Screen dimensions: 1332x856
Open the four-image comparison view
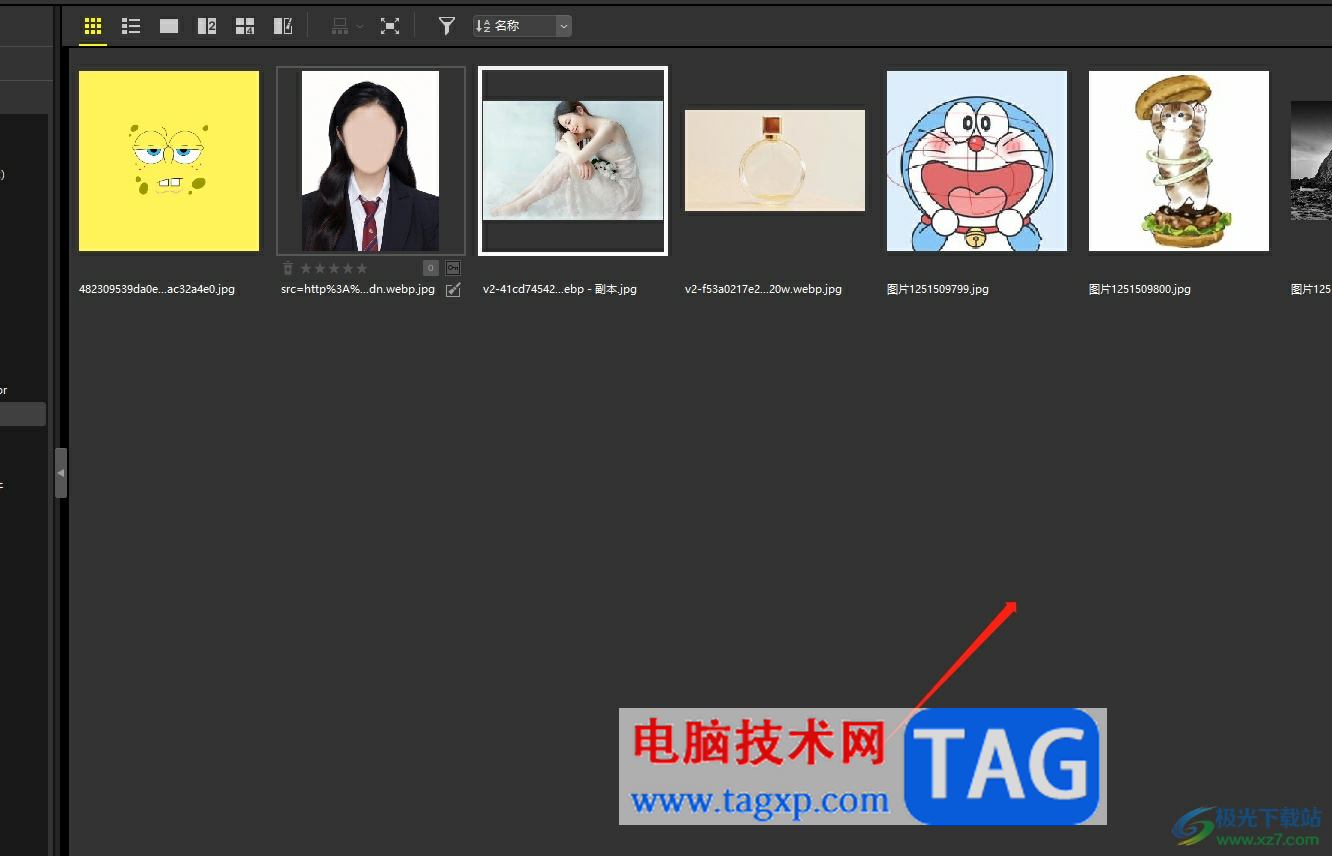coord(245,26)
